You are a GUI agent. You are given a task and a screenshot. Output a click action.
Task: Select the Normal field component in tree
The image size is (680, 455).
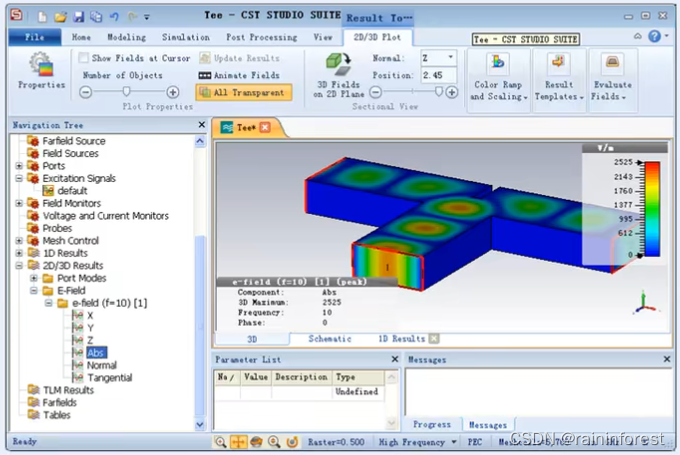101,365
